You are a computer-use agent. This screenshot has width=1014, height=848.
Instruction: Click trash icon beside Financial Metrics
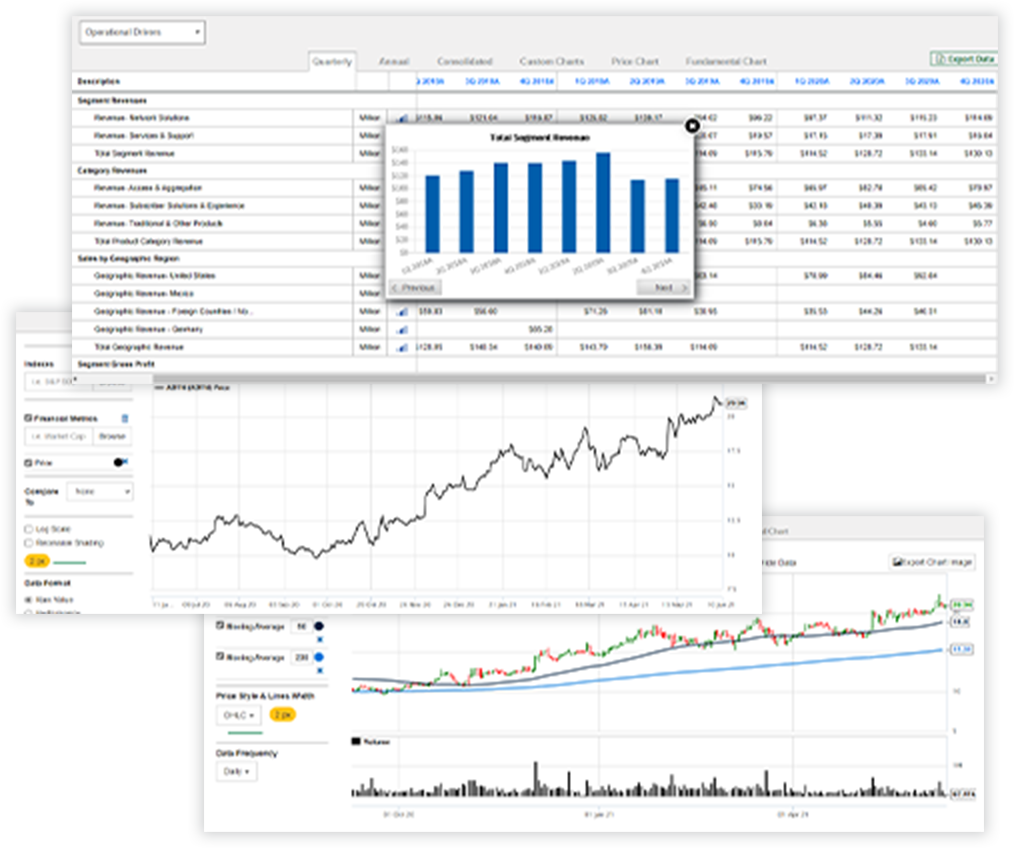tap(125, 419)
